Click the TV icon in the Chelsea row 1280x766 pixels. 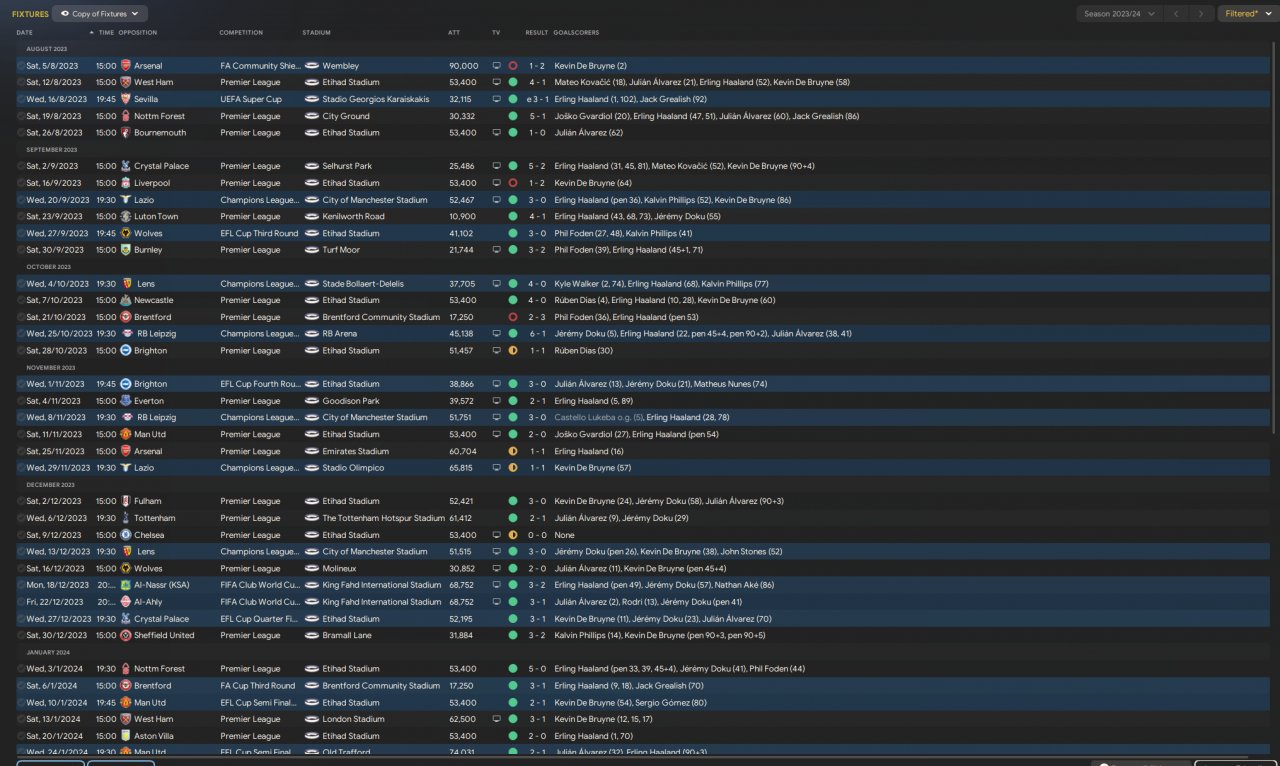tap(496, 535)
